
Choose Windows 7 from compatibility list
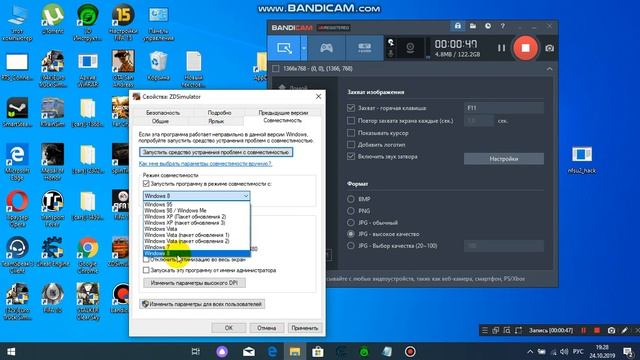pyautogui.click(x=196, y=247)
